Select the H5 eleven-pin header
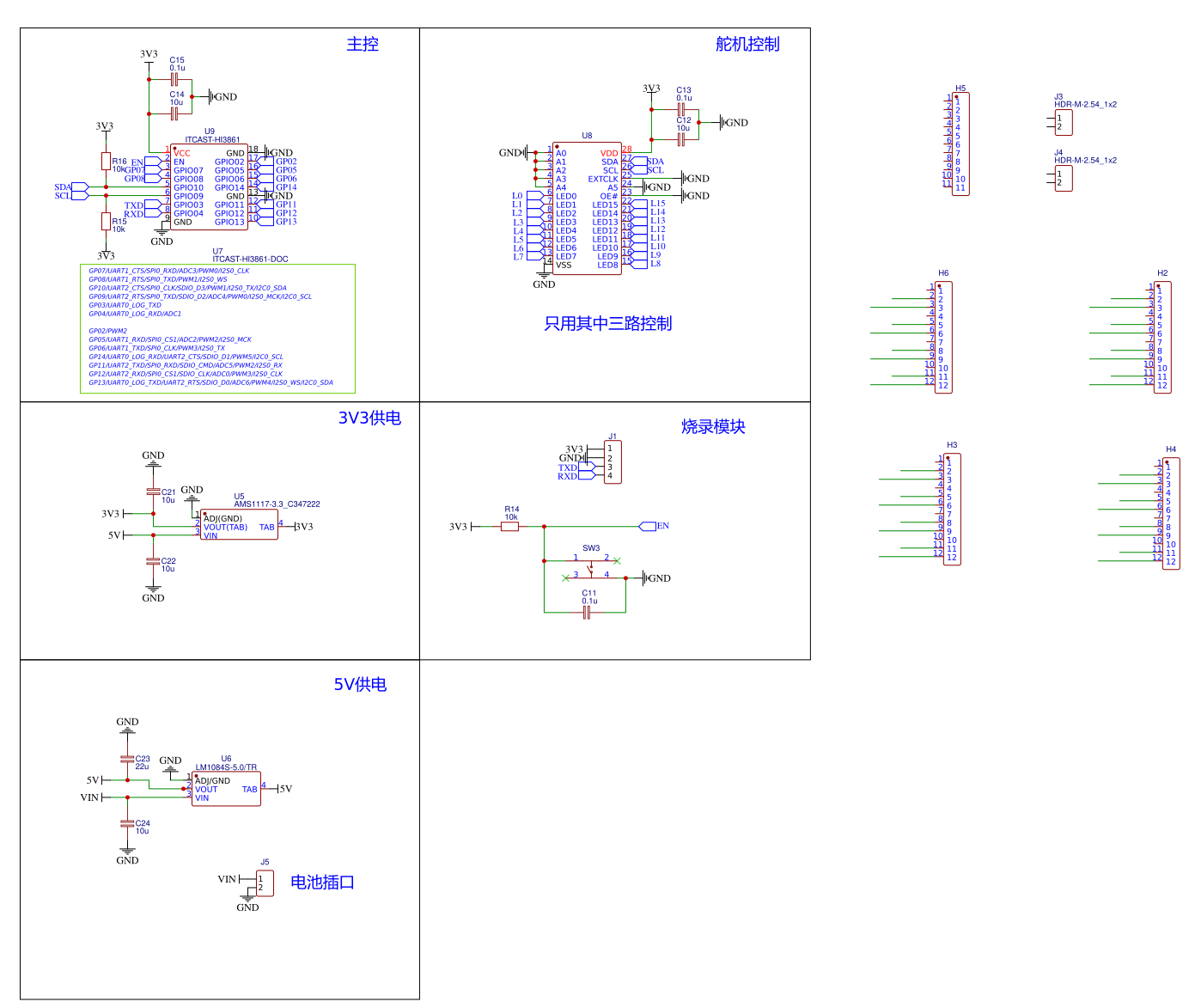The image size is (1189, 1008). click(960, 144)
